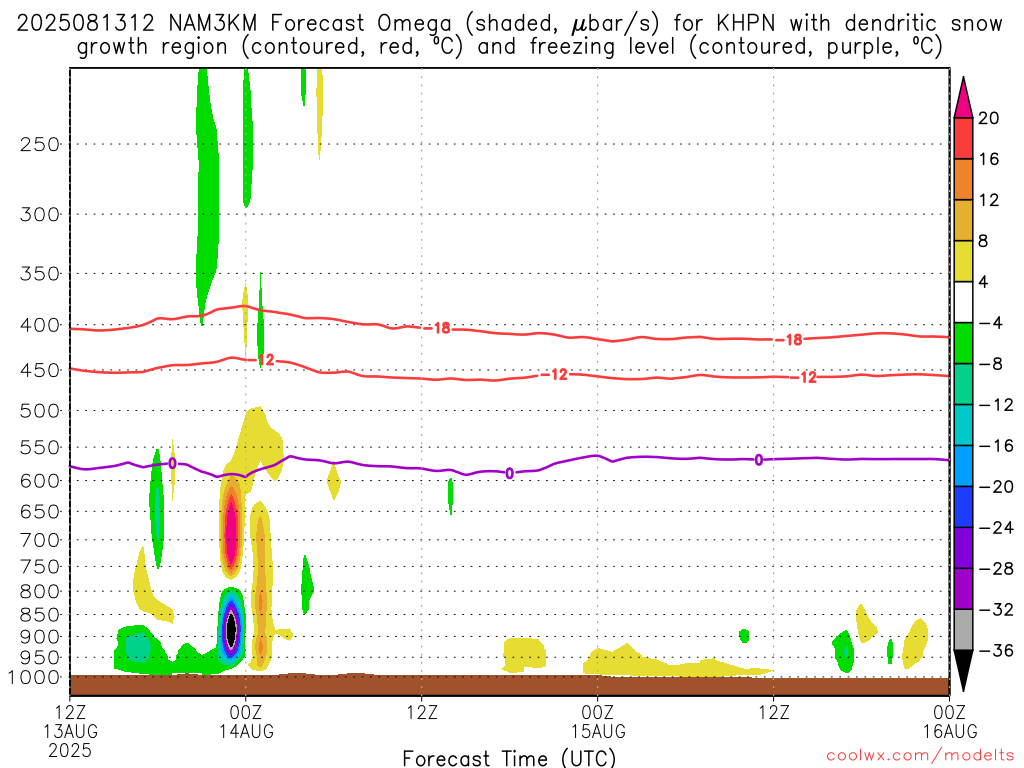1024x768 pixels.
Task: Select the 750 pressure level label
Action: point(40,567)
